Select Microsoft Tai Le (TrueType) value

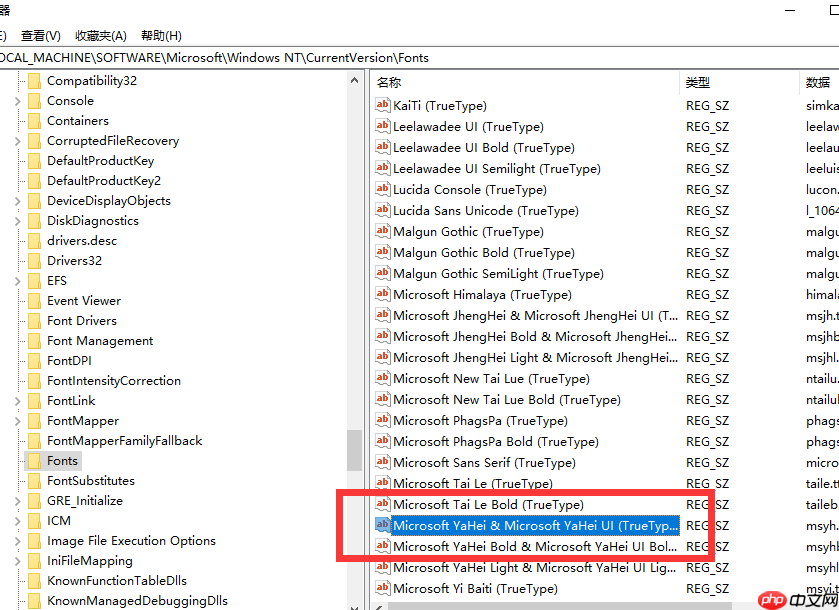pyautogui.click(x=472, y=484)
